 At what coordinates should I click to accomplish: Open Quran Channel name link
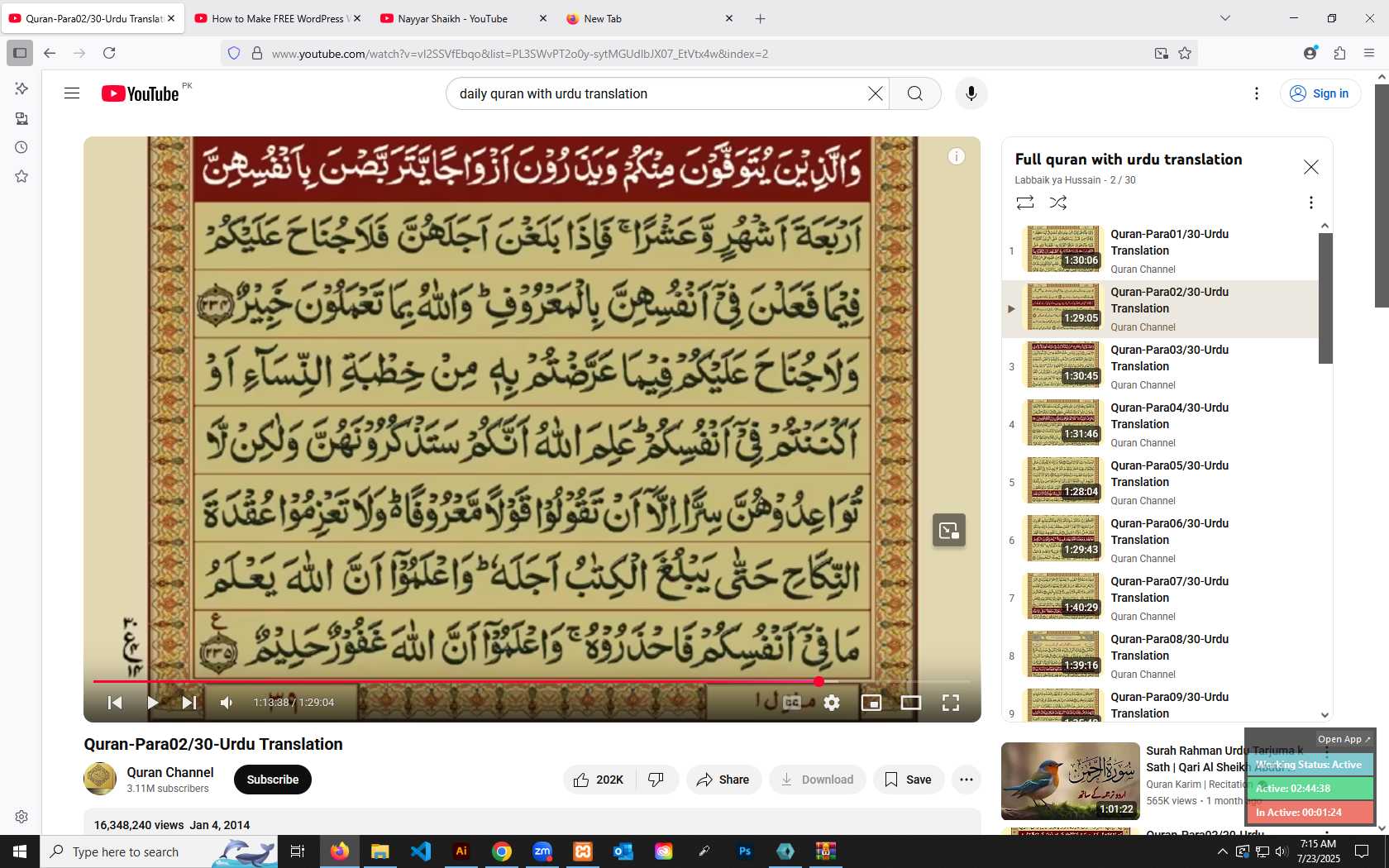pos(170,772)
